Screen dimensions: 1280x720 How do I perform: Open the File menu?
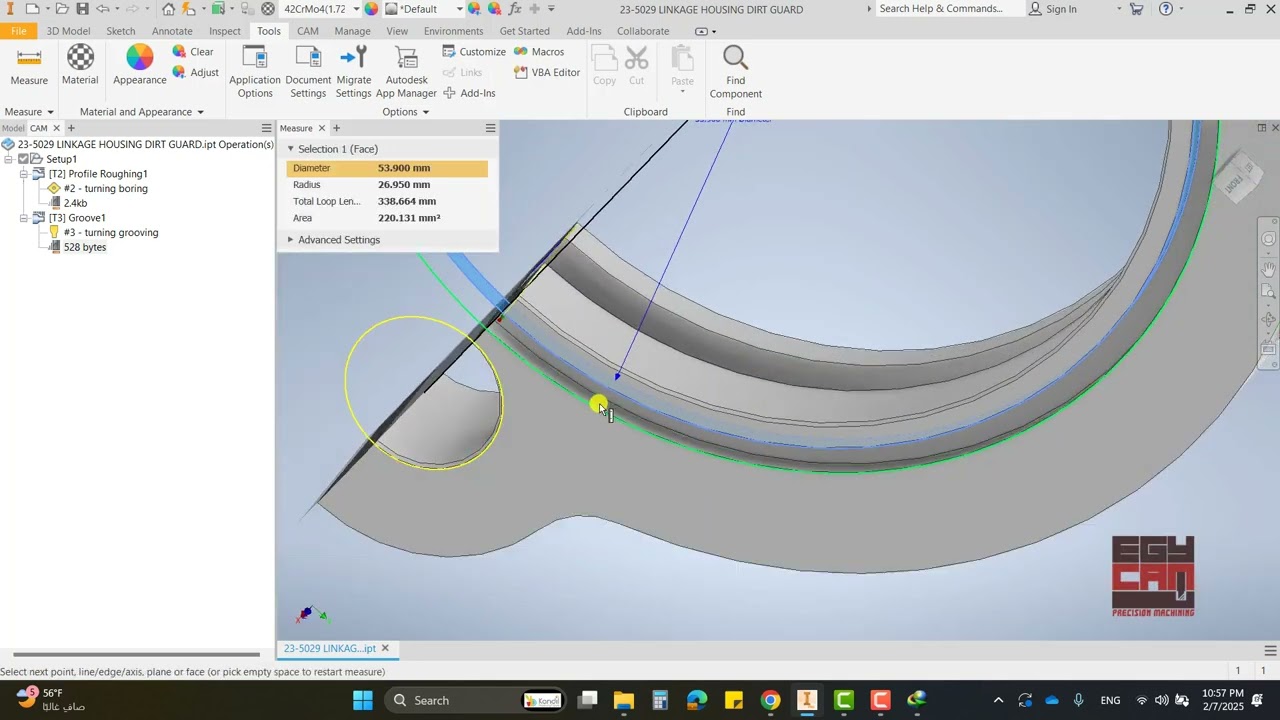18,31
